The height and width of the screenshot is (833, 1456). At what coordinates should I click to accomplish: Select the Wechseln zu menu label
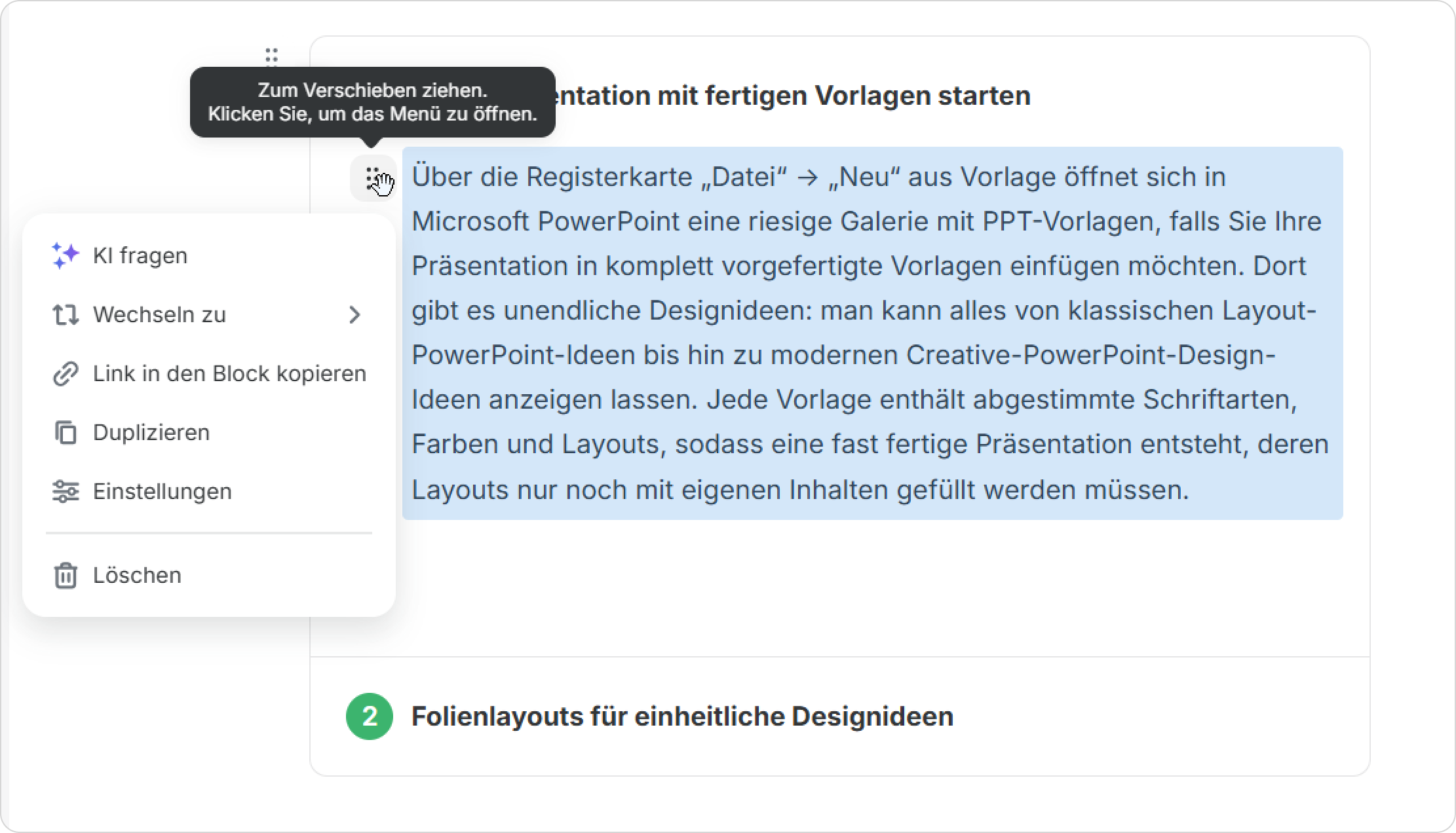(x=159, y=315)
